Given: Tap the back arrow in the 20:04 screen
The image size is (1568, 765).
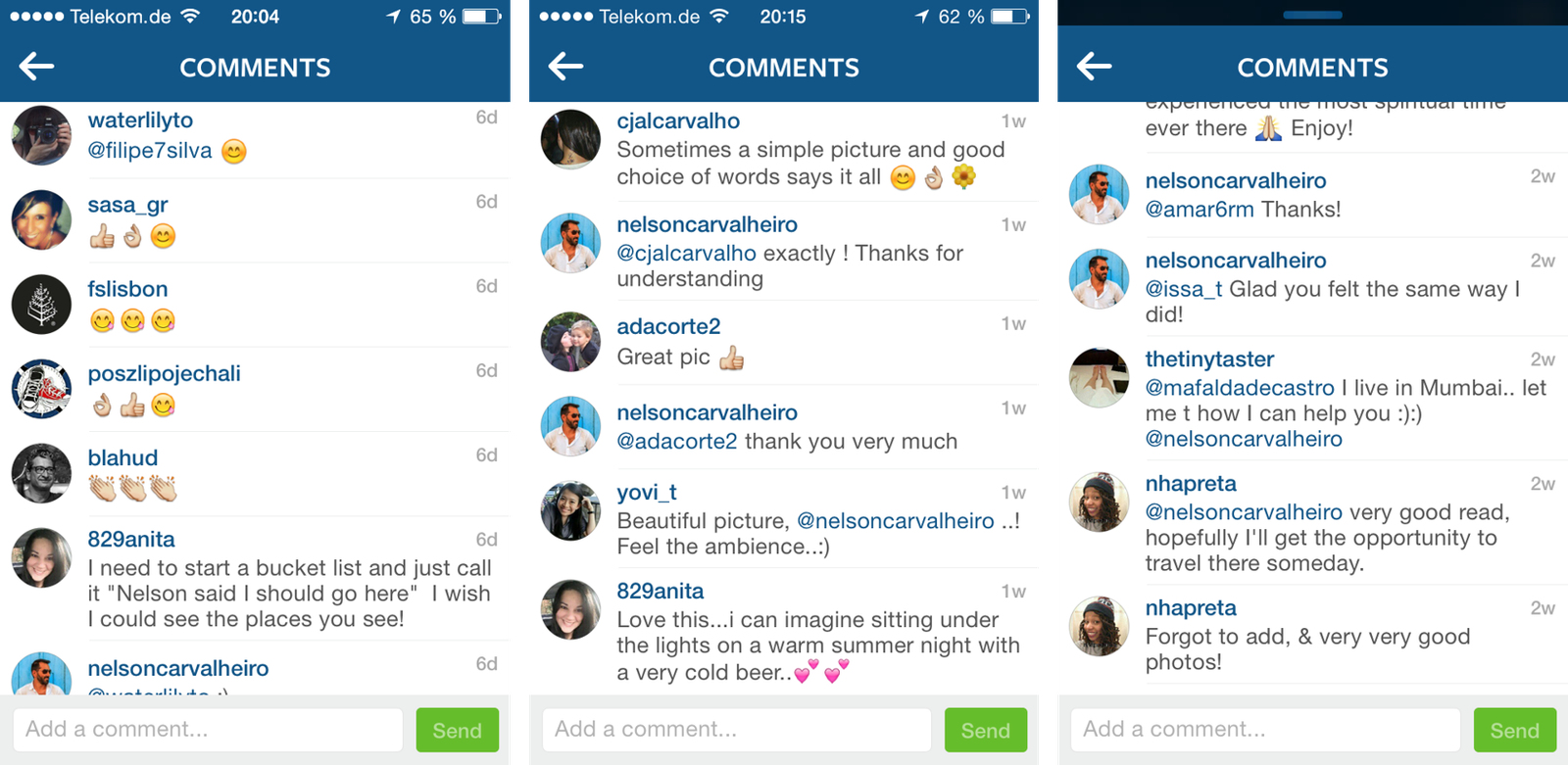Looking at the screenshot, I should click(x=36, y=67).
